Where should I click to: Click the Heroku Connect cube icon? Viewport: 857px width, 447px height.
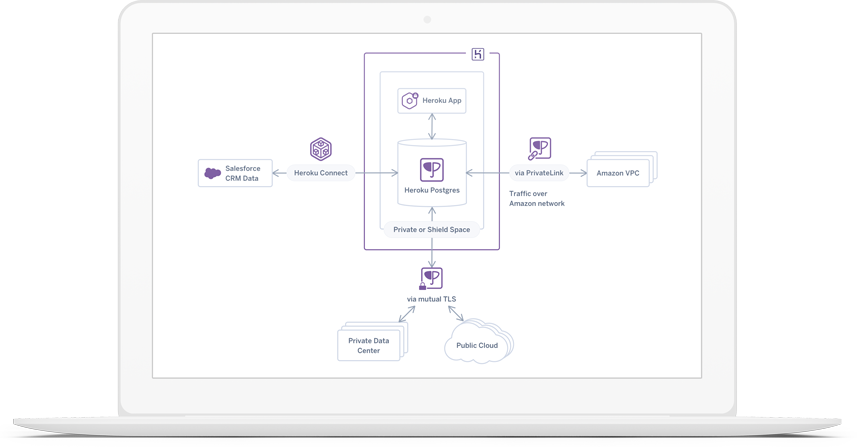(x=321, y=149)
